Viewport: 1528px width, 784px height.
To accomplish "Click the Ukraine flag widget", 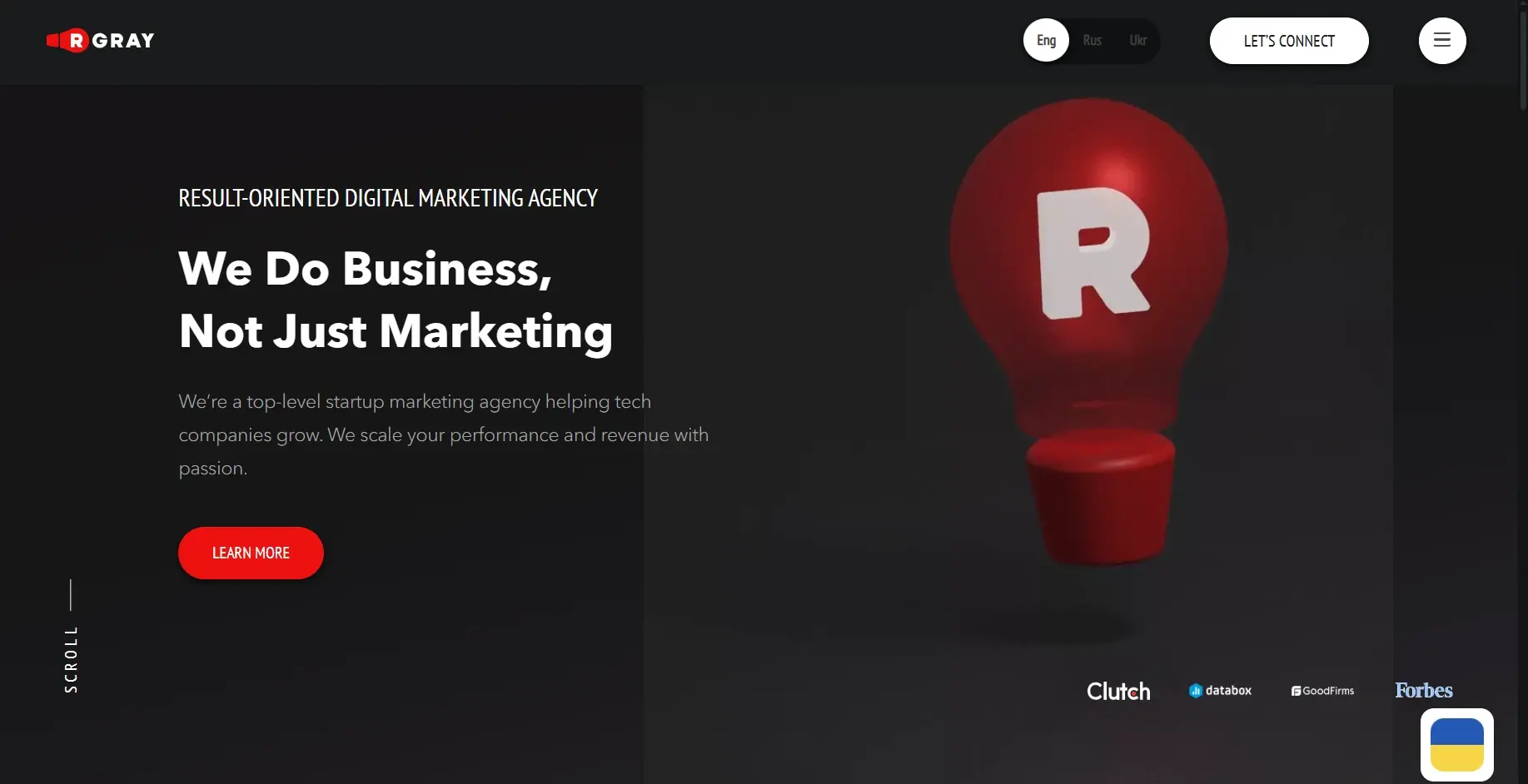I will pos(1457,745).
